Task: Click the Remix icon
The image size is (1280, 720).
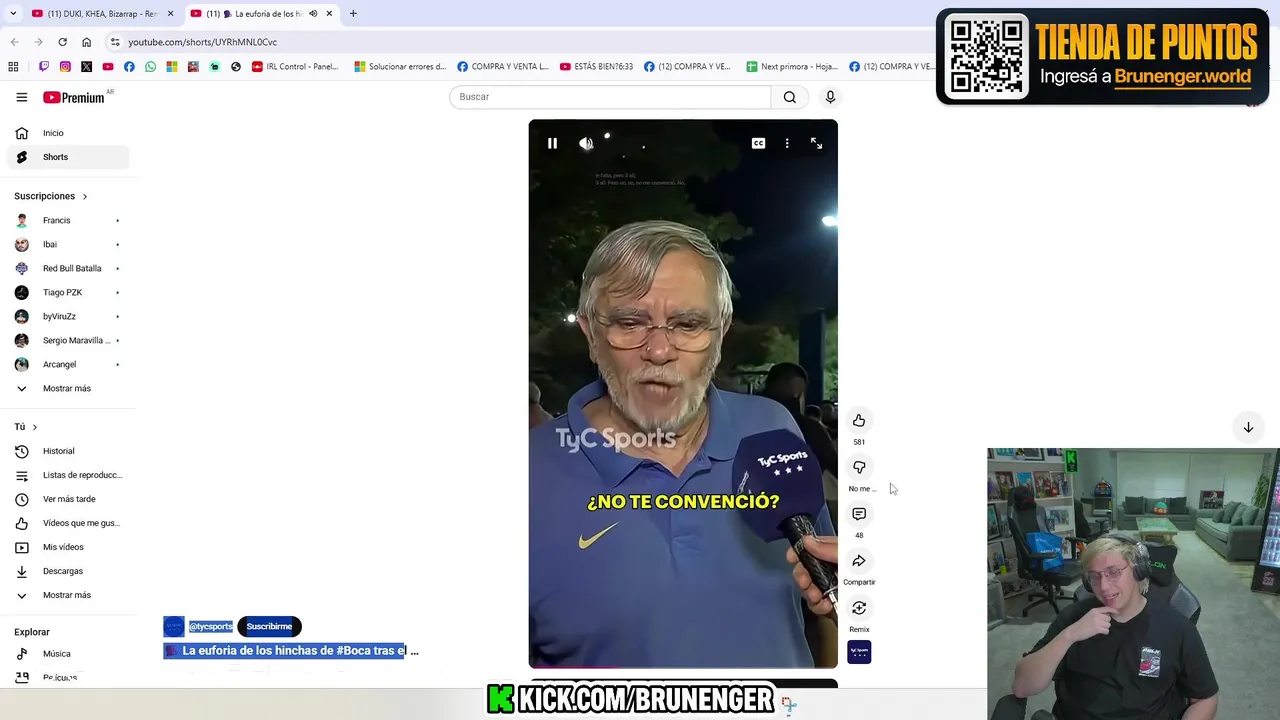Action: (x=859, y=608)
